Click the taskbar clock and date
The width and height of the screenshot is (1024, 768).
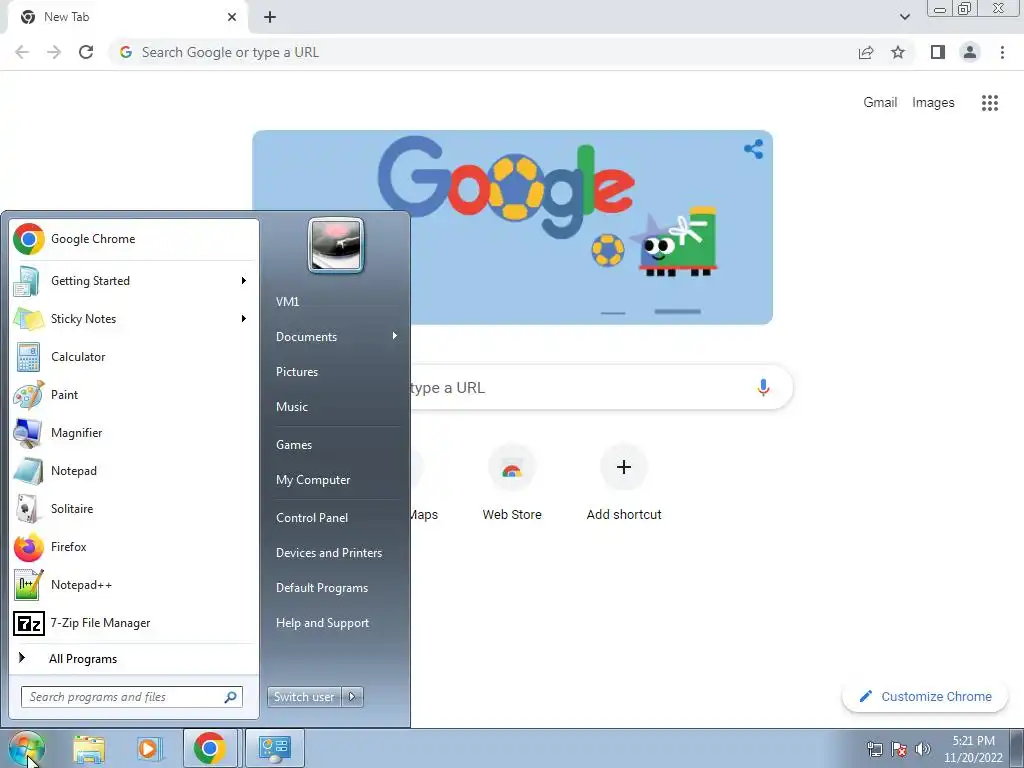pos(973,749)
